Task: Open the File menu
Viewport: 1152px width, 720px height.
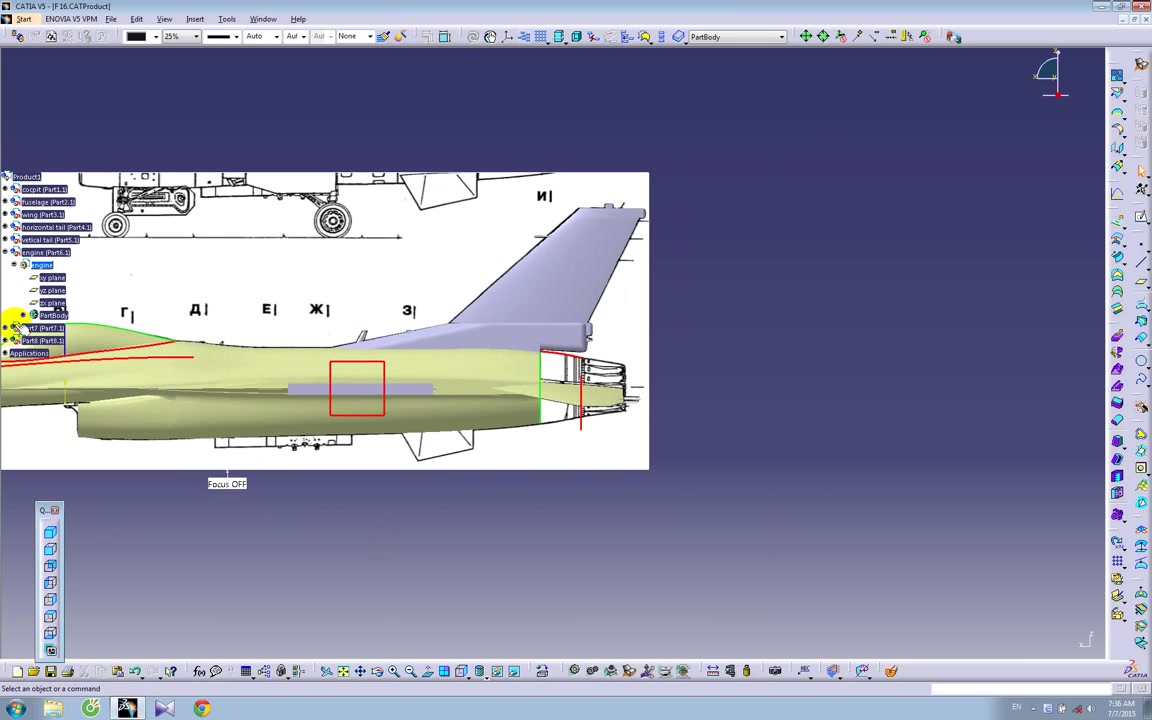Action: click(x=111, y=19)
